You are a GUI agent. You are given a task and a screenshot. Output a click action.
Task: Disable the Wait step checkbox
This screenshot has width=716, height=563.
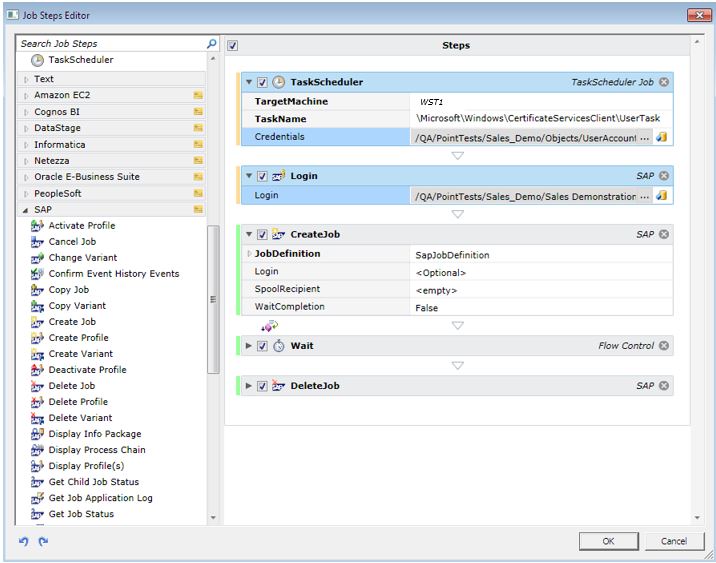tap(262, 346)
